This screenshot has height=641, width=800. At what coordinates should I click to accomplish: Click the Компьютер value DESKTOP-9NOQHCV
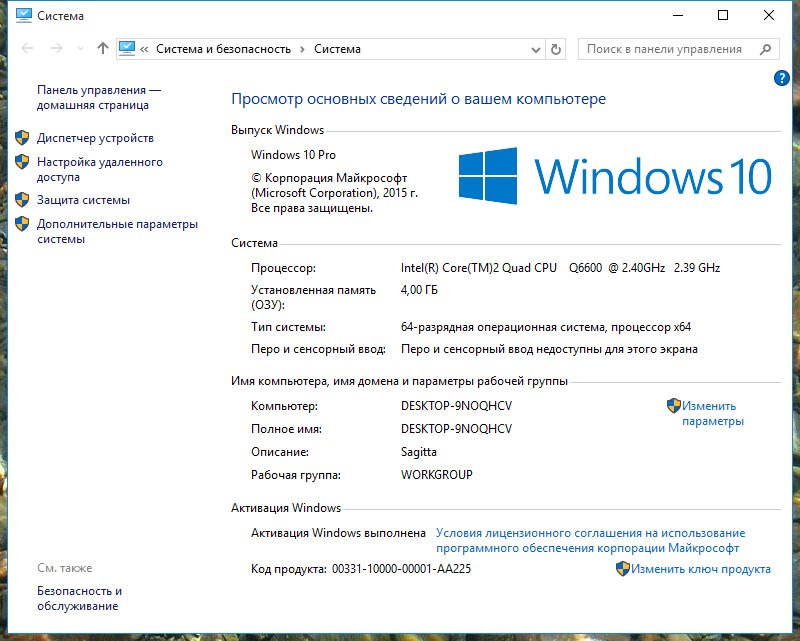(456, 406)
